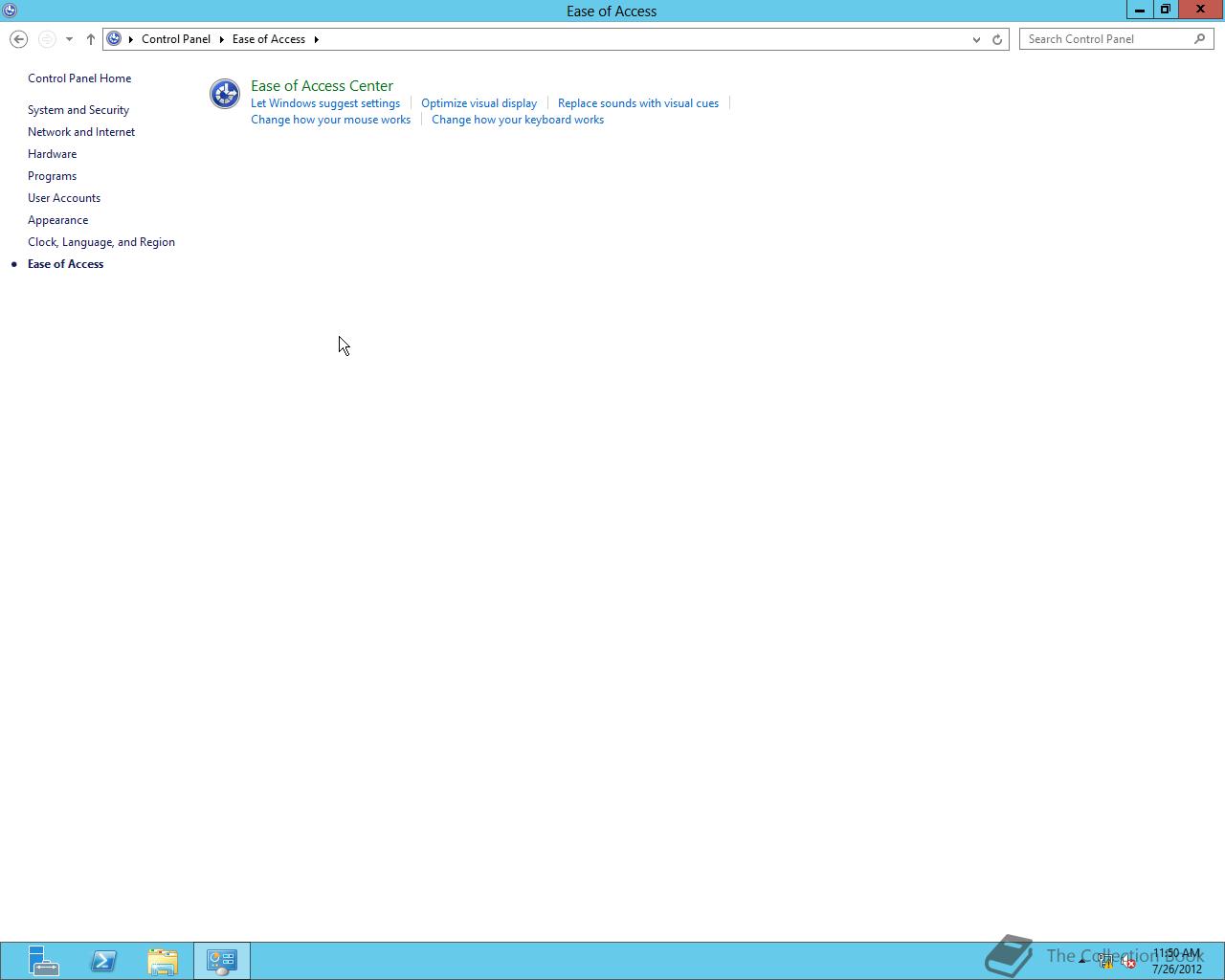Select Control Panel breadcrumb in address bar

[x=176, y=39]
